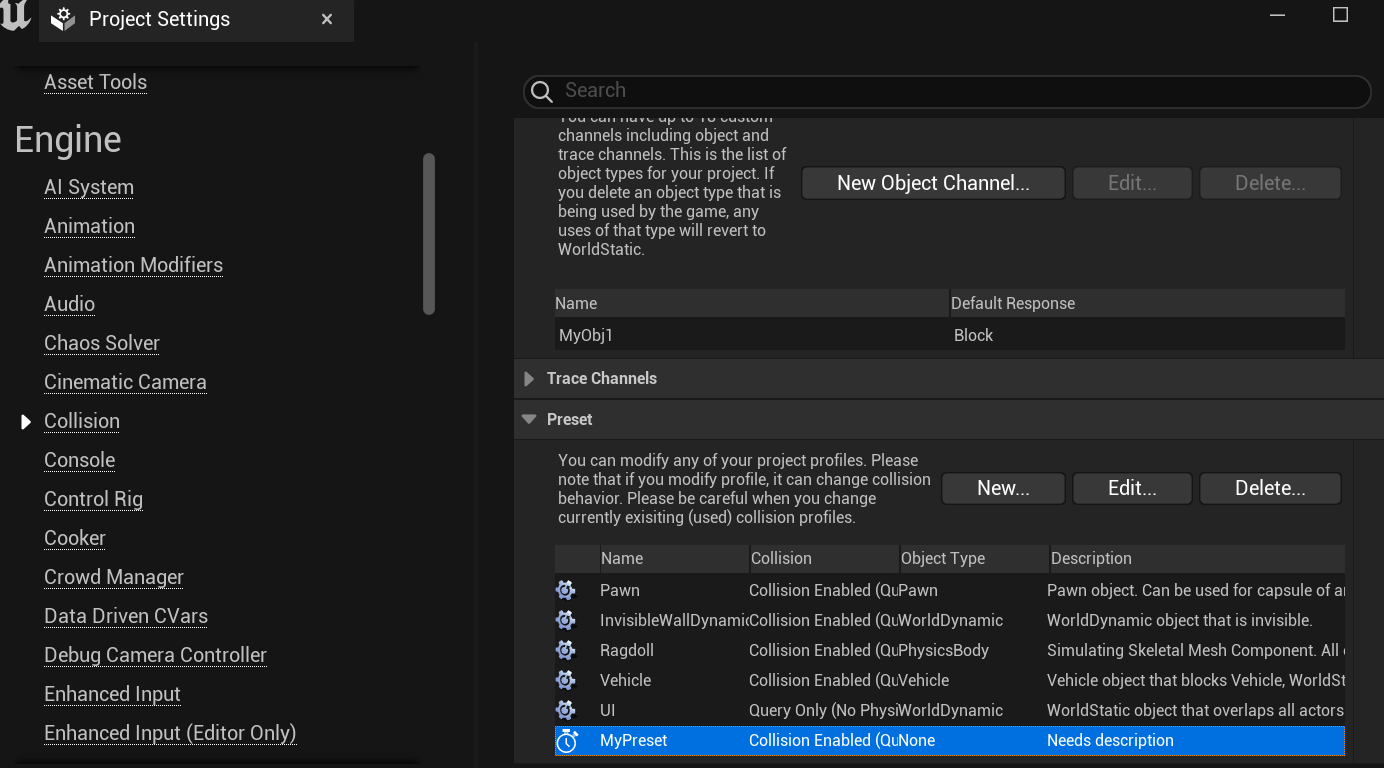
Task: Click the gear icon for Ragdoll preset
Action: pyautogui.click(x=566, y=650)
